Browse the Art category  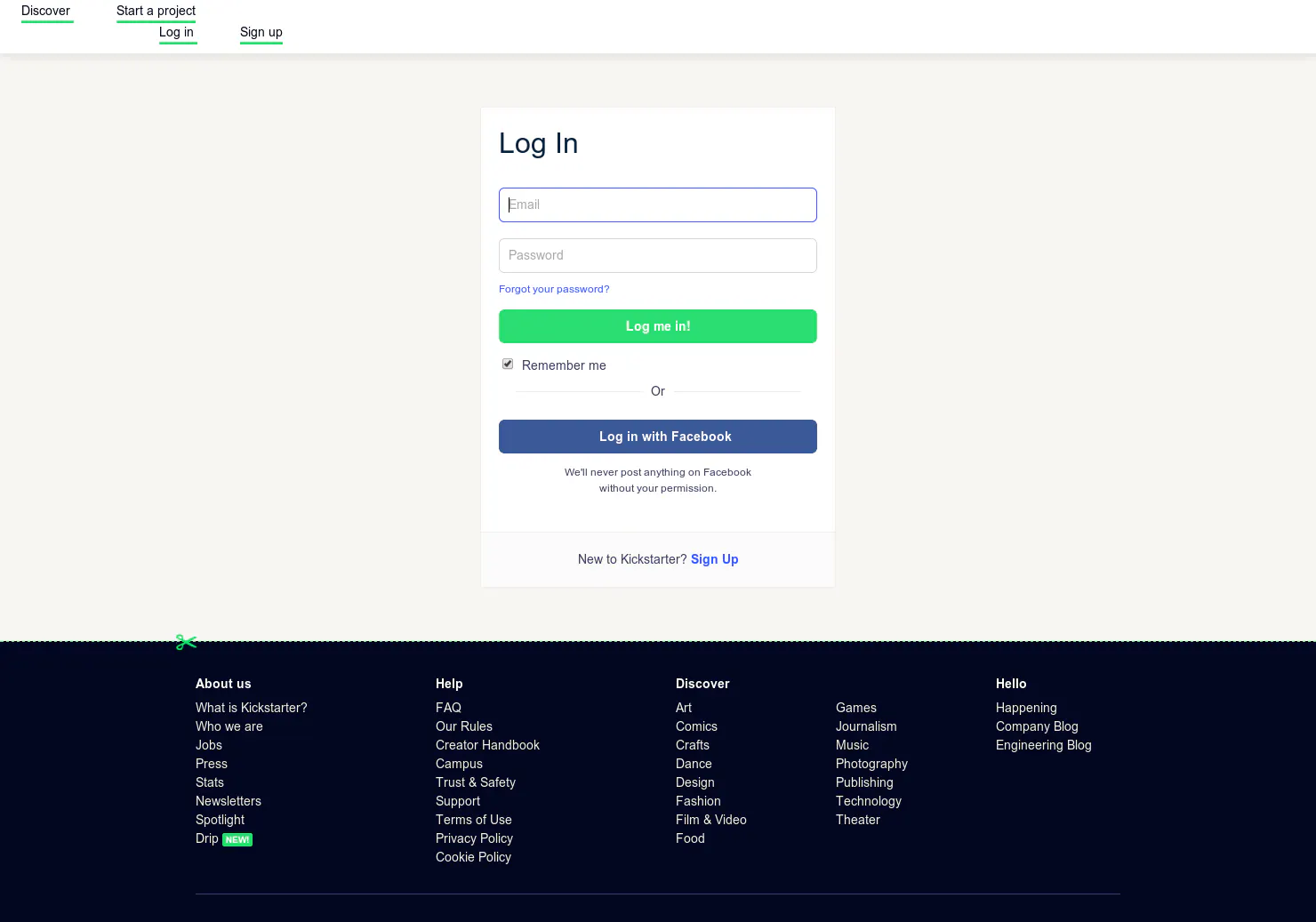click(x=684, y=708)
